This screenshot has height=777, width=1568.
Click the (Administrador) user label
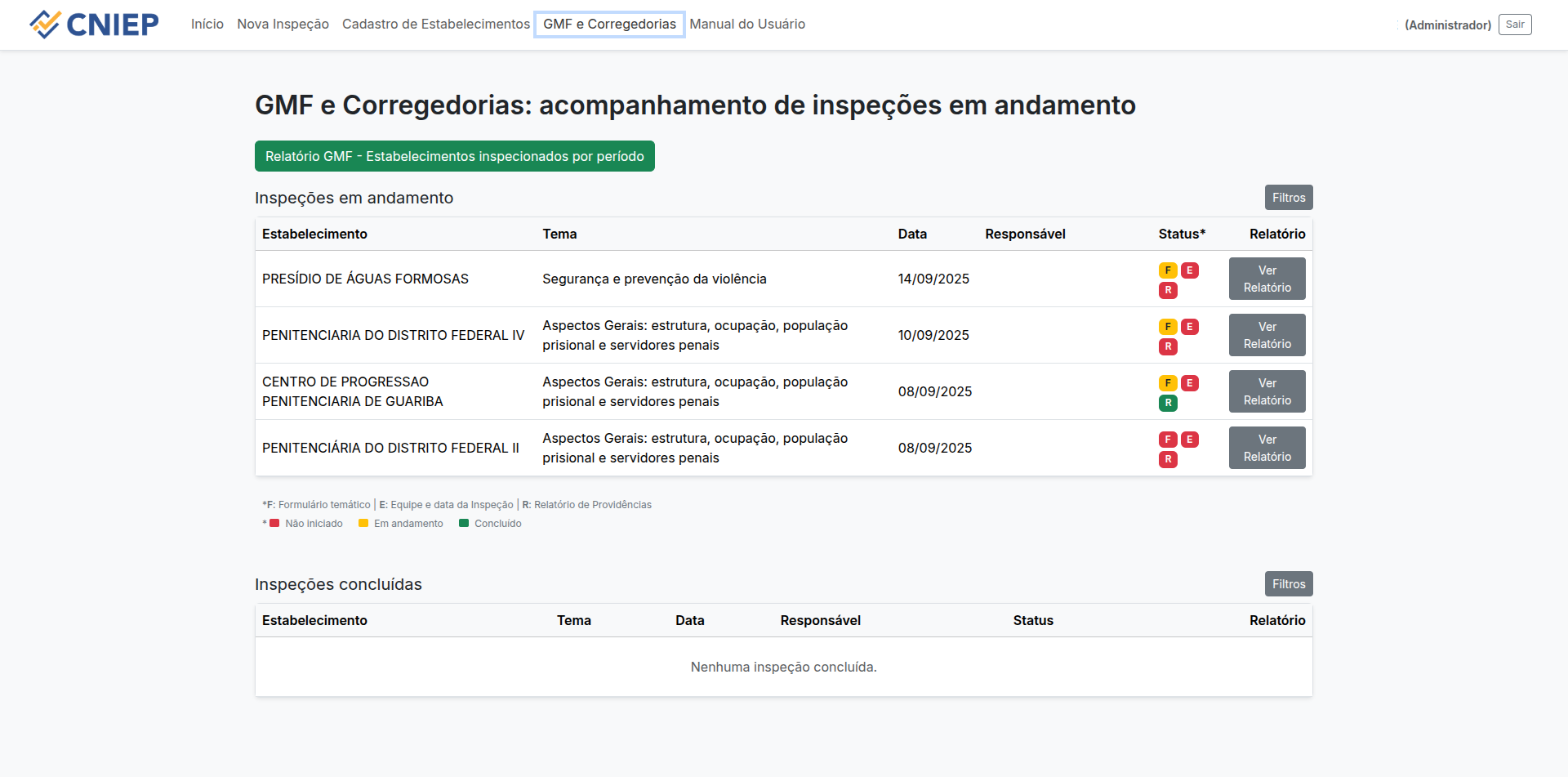[1448, 25]
